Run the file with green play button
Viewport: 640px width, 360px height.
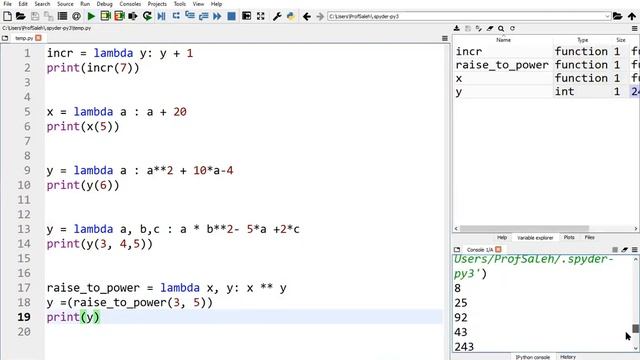pos(91,16)
